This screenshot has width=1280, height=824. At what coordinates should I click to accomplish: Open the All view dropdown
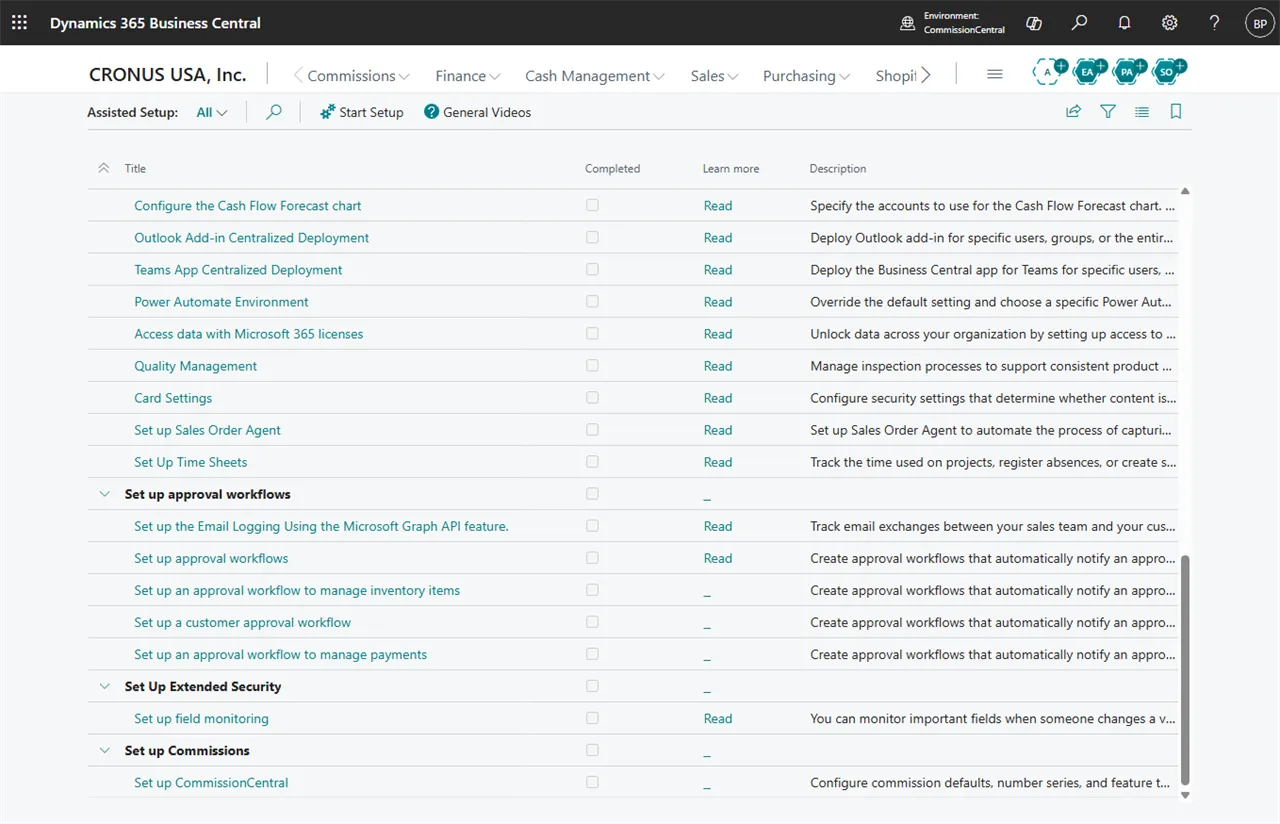pyautogui.click(x=212, y=112)
